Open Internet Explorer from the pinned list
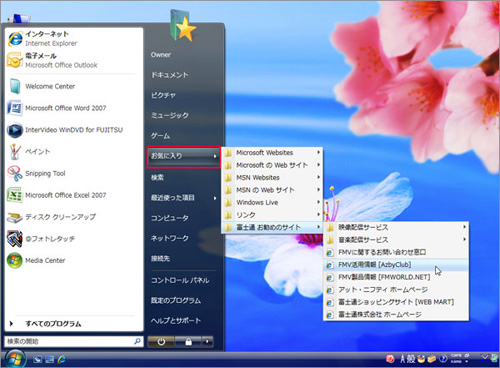This screenshot has height=368, width=500. pyautogui.click(x=74, y=39)
